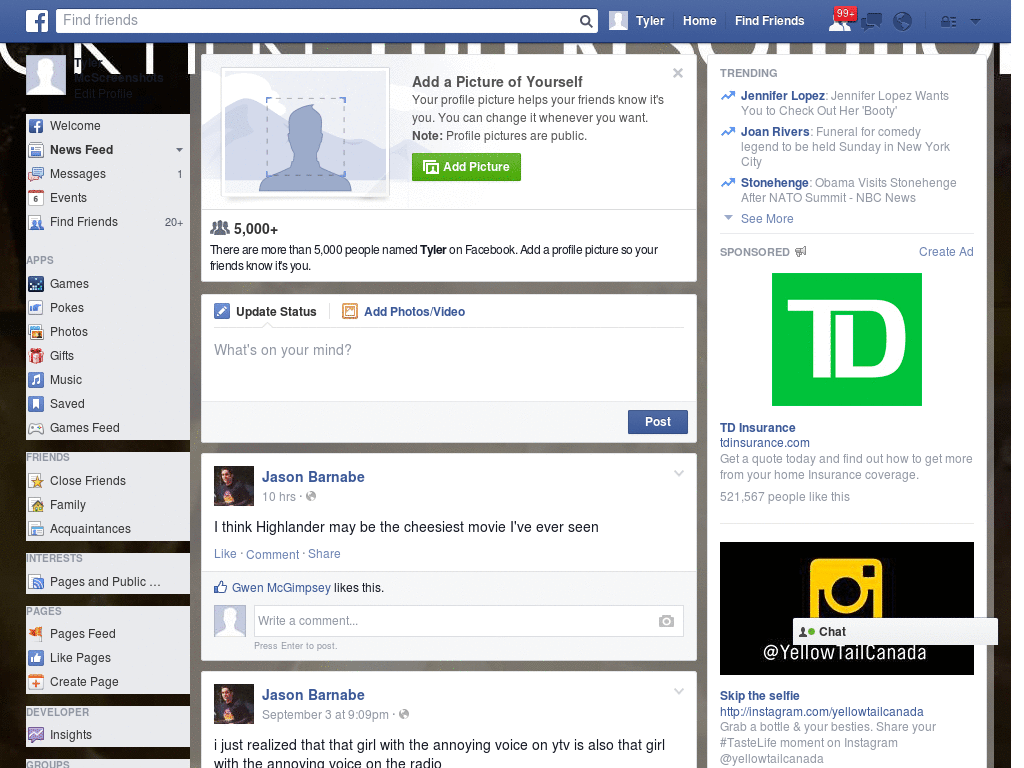This screenshot has height=768, width=1024.
Task: Click the green Add Picture button
Action: point(466,167)
